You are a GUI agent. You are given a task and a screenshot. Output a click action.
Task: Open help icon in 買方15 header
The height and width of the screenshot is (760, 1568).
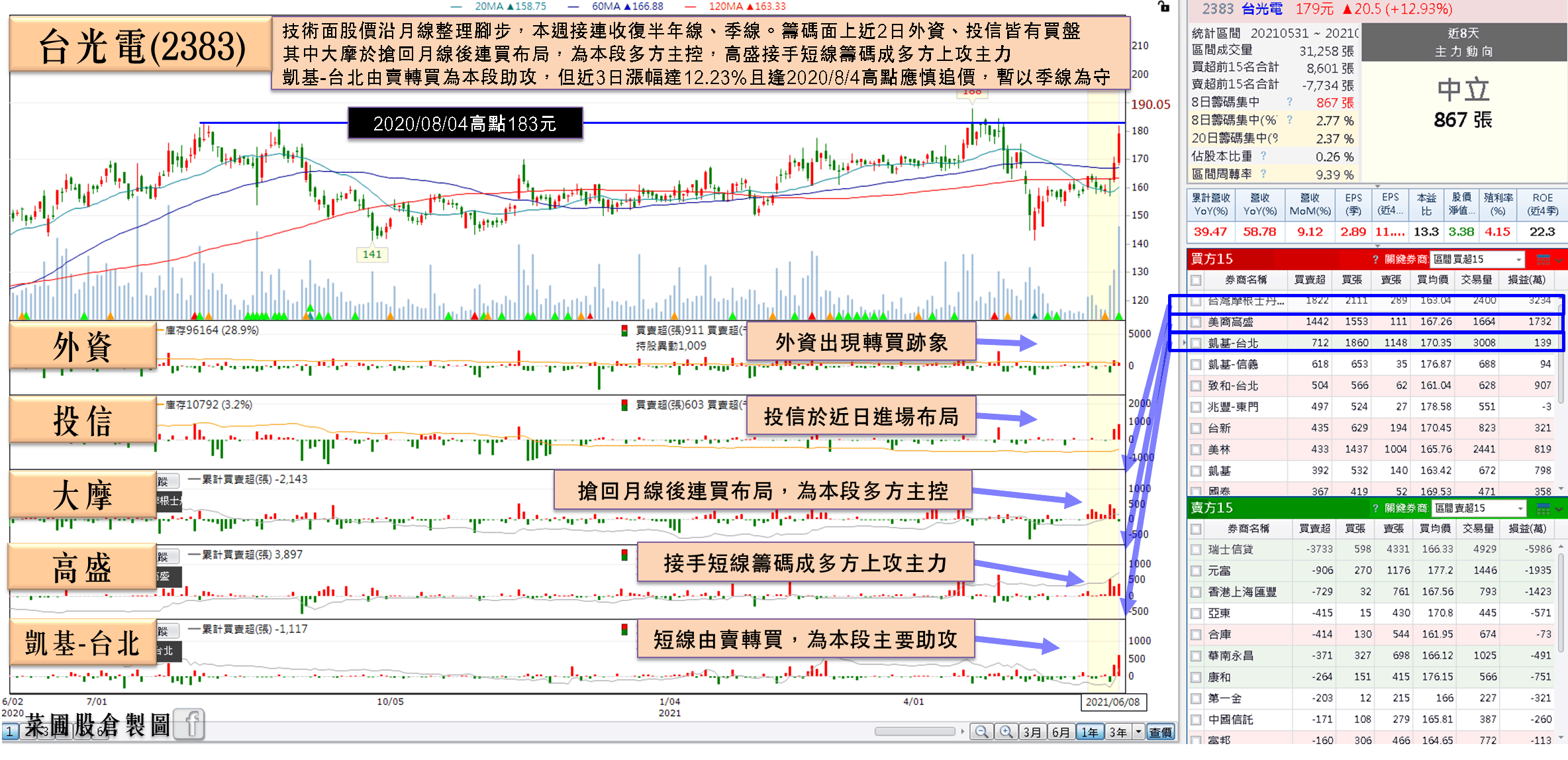point(1375,260)
